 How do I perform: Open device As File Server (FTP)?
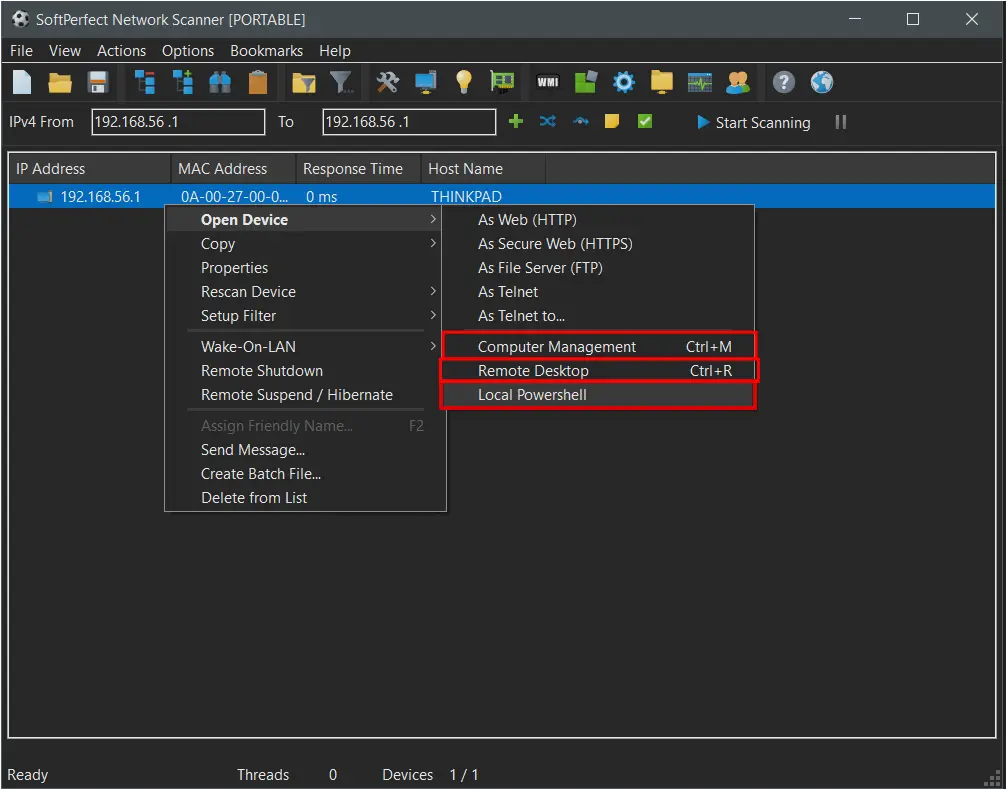[x=598, y=268]
